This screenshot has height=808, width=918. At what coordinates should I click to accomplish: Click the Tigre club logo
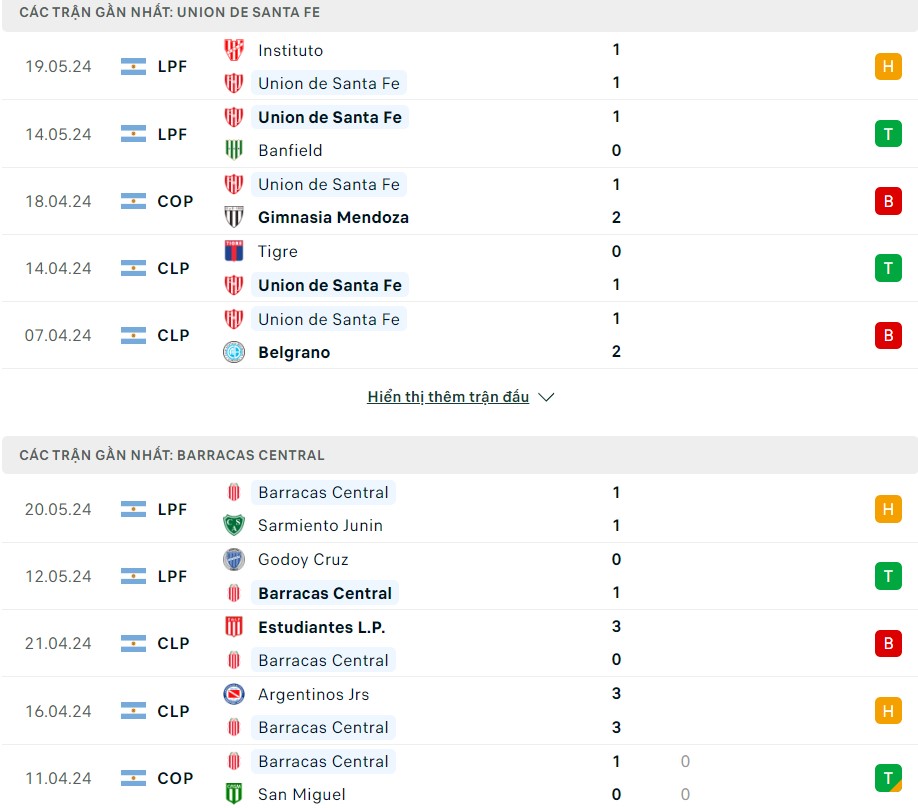point(233,252)
